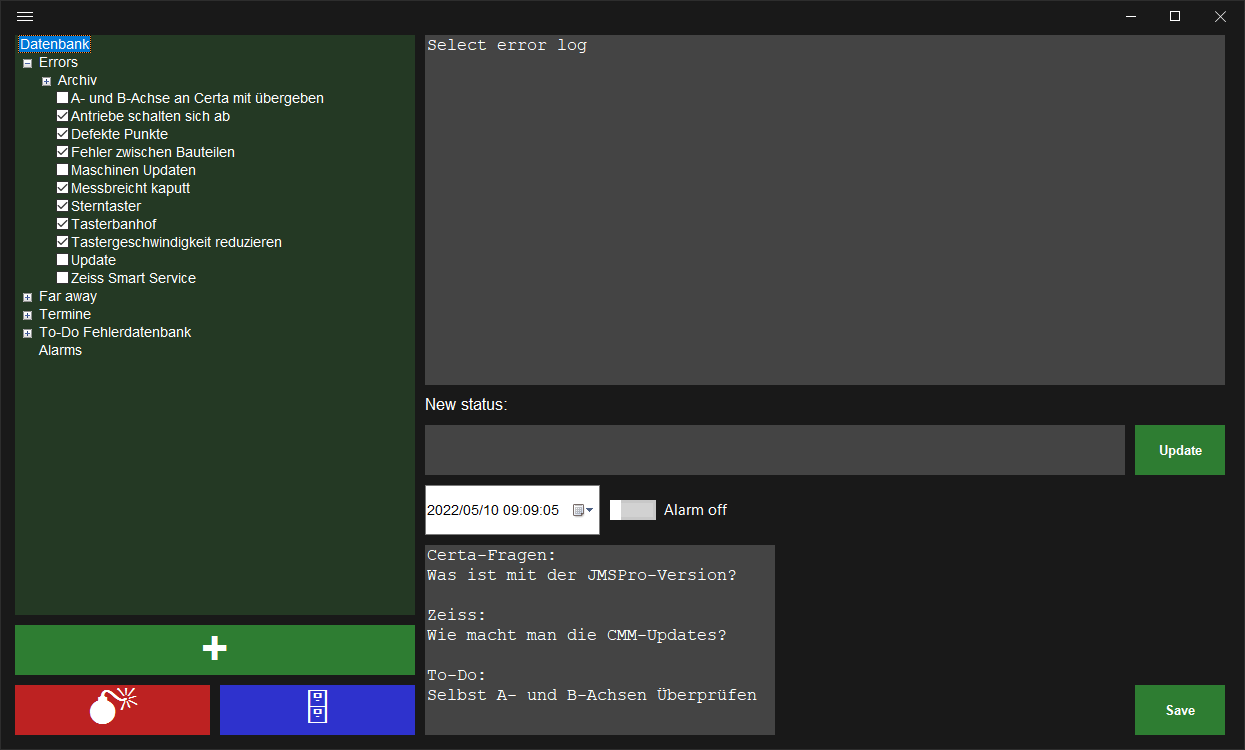1245x750 pixels.
Task: Select the Tasterbanhof error entry
Action: click(x=113, y=224)
